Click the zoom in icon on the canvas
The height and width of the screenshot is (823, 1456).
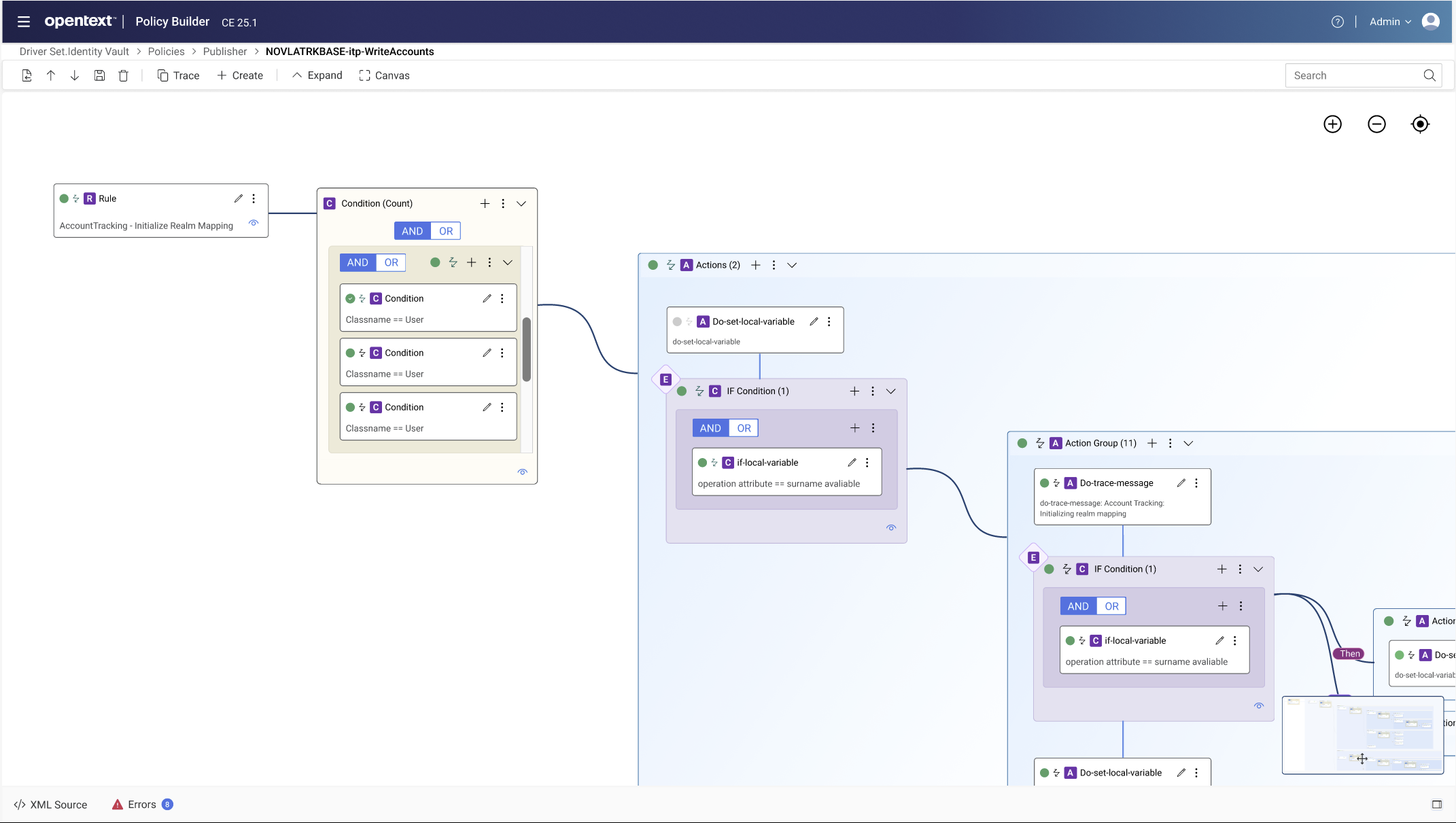coord(1332,124)
